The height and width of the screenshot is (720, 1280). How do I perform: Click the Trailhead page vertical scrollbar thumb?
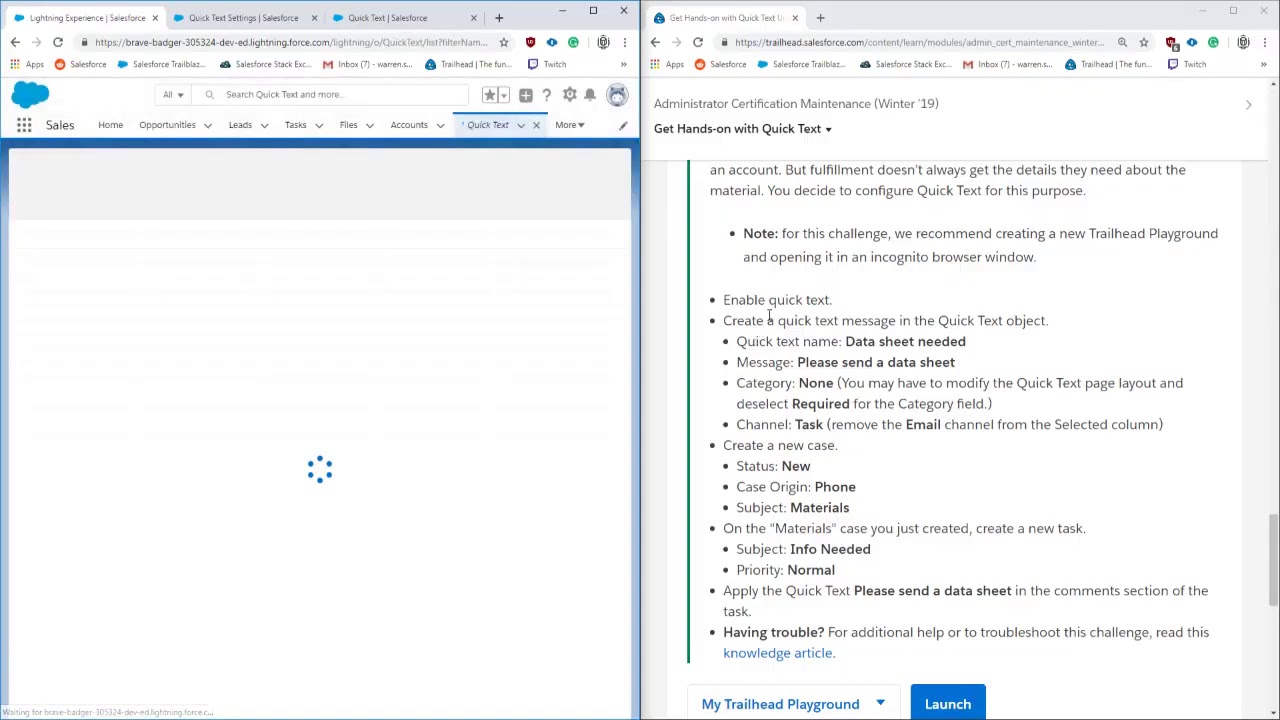[x=1273, y=559]
